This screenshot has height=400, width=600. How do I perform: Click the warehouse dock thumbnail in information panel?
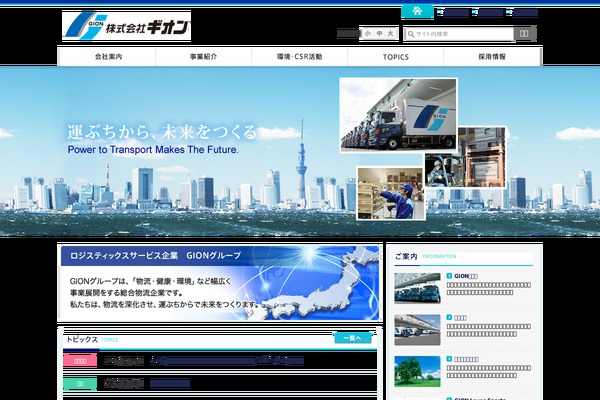tap(417, 330)
